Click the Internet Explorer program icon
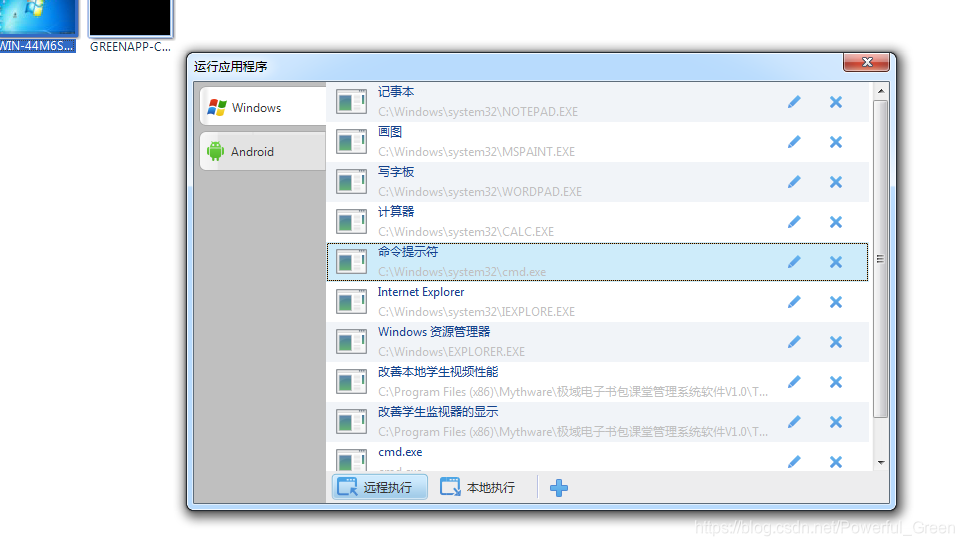 click(351, 302)
